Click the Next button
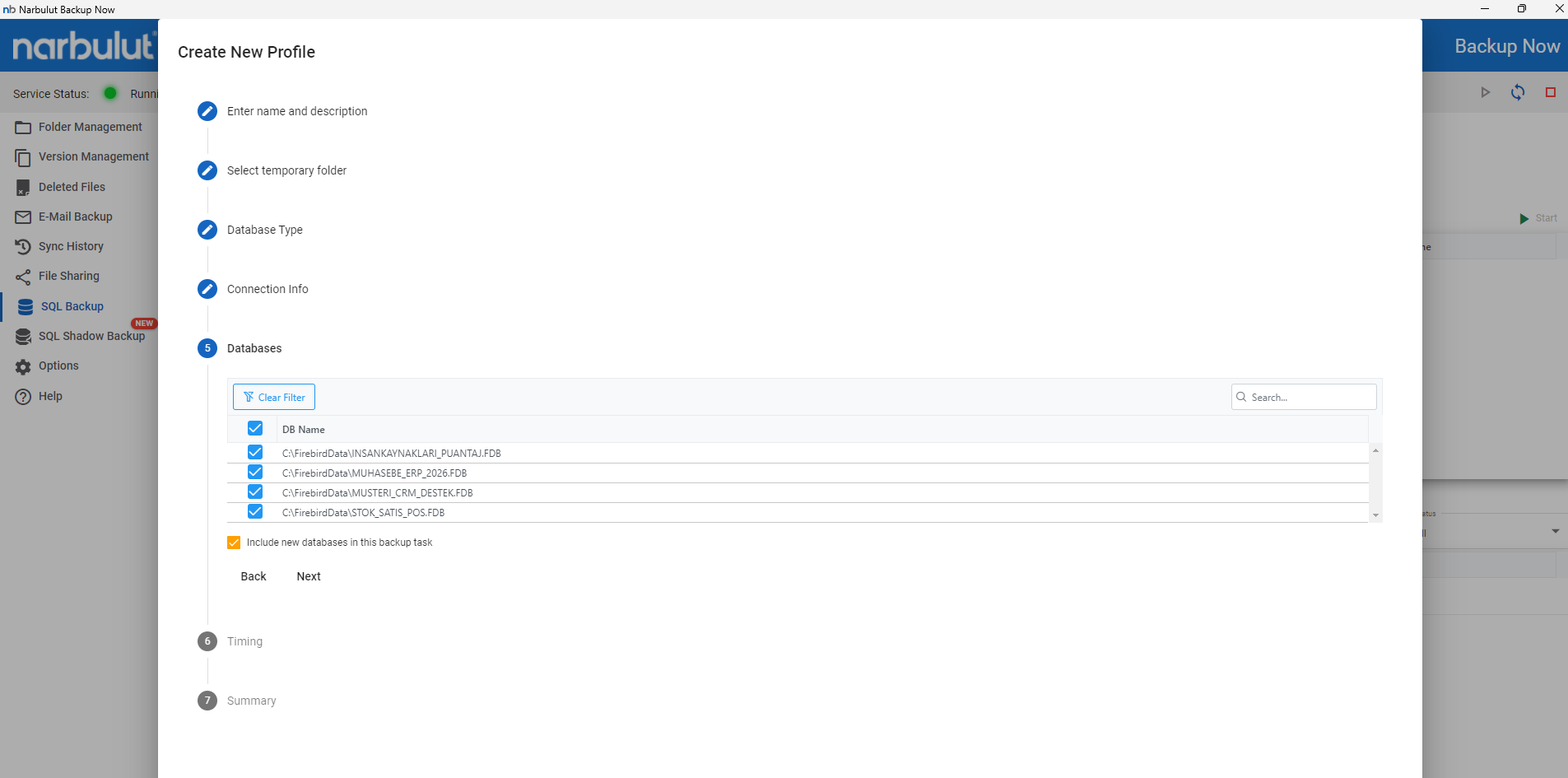Image resolution: width=1568 pixels, height=778 pixels. (309, 576)
